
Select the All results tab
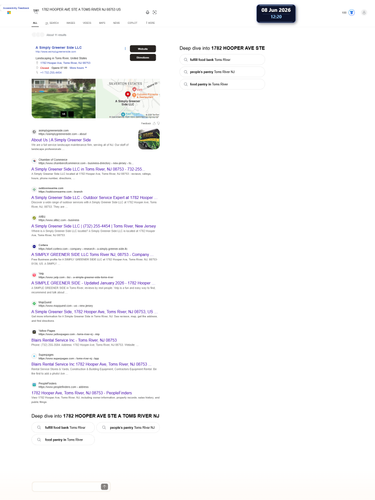(35, 23)
